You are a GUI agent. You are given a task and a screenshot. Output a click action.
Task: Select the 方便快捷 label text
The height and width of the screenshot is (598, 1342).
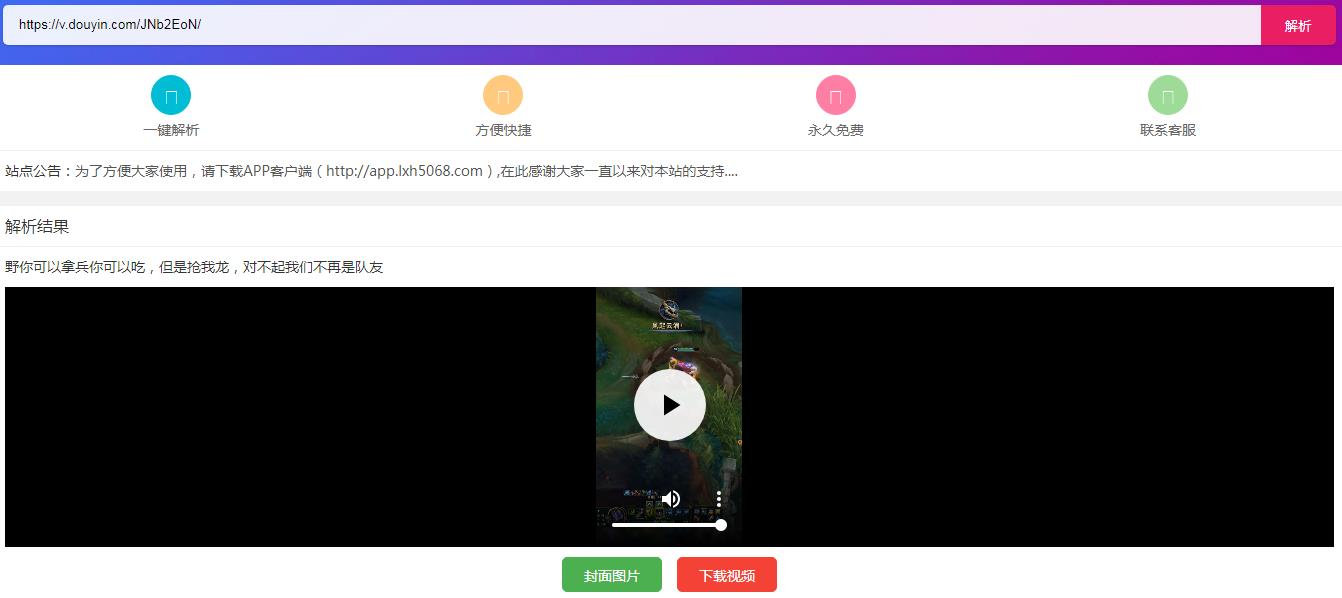[503, 130]
